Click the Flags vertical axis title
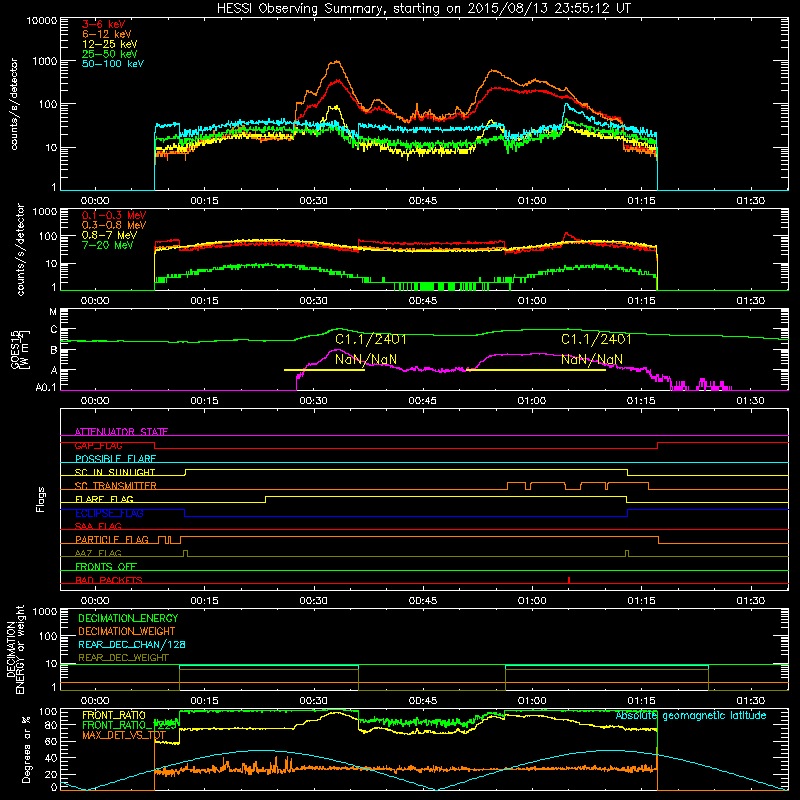Screen dimensions: 800x800 (41, 499)
